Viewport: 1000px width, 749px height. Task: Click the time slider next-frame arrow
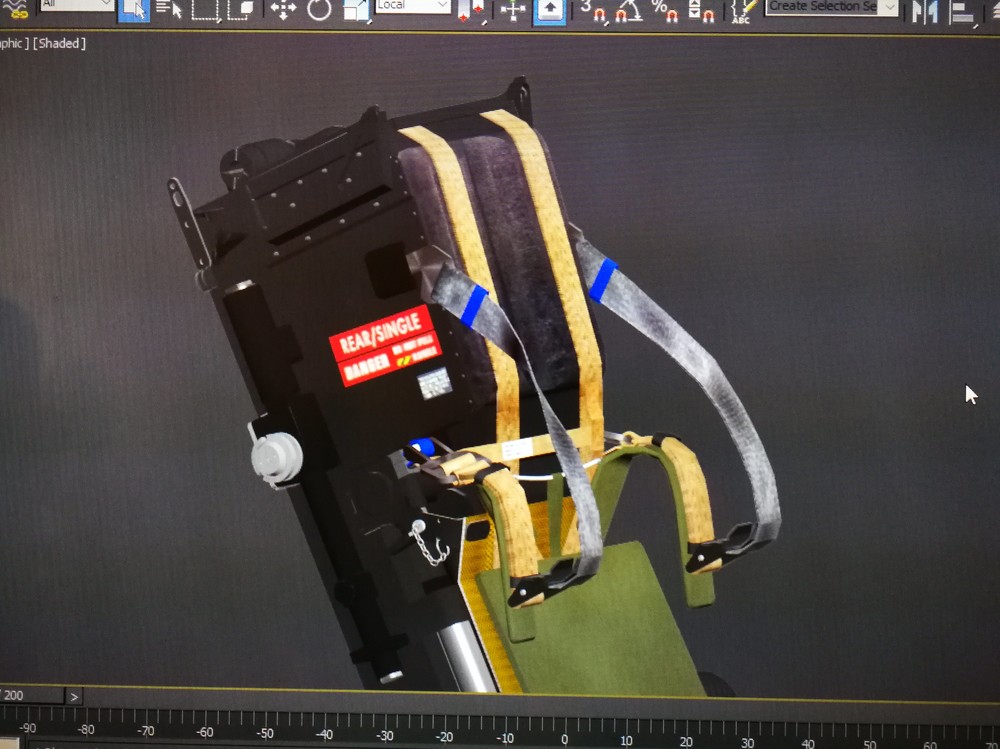pos(74,696)
